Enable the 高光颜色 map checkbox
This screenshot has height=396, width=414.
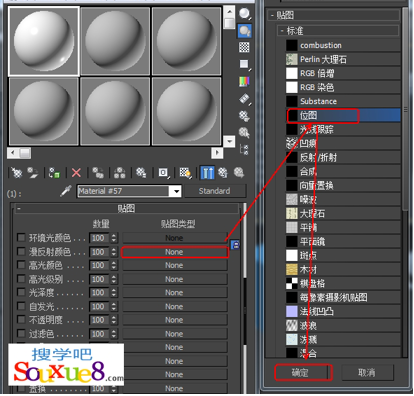21,265
